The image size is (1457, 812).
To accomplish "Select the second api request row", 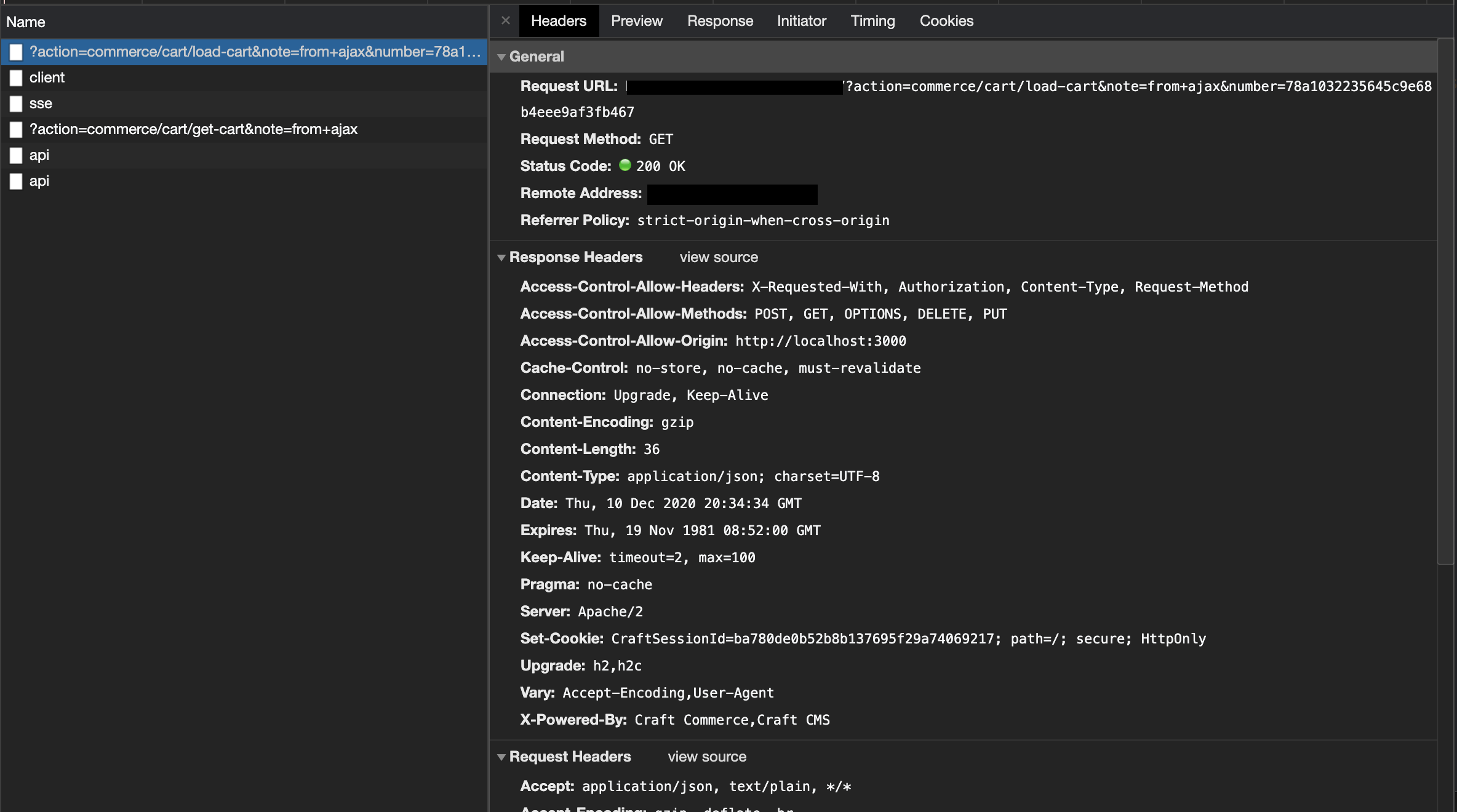I will (x=244, y=181).
